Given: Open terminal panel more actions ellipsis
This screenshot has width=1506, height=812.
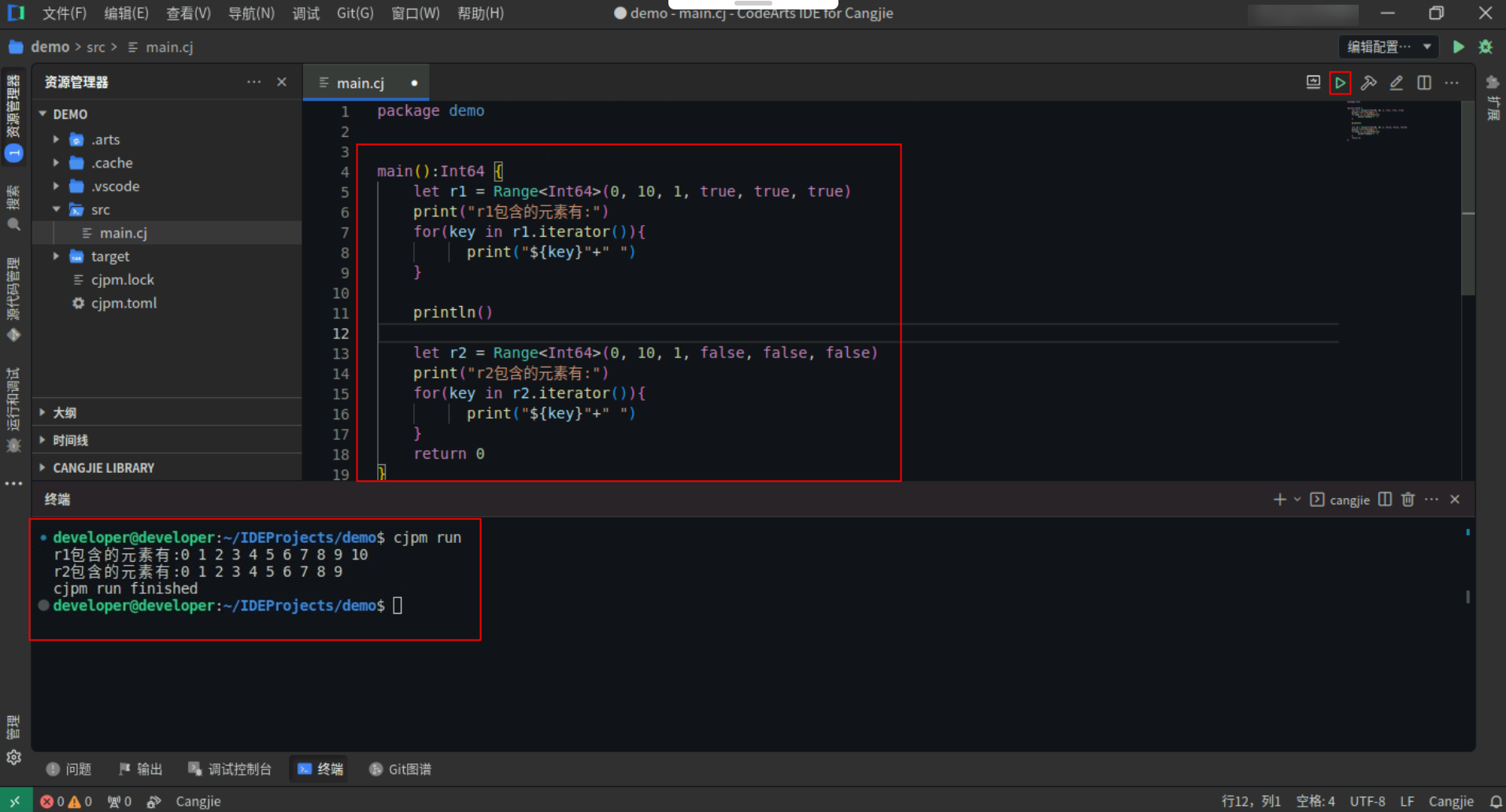Looking at the screenshot, I should (x=1431, y=500).
